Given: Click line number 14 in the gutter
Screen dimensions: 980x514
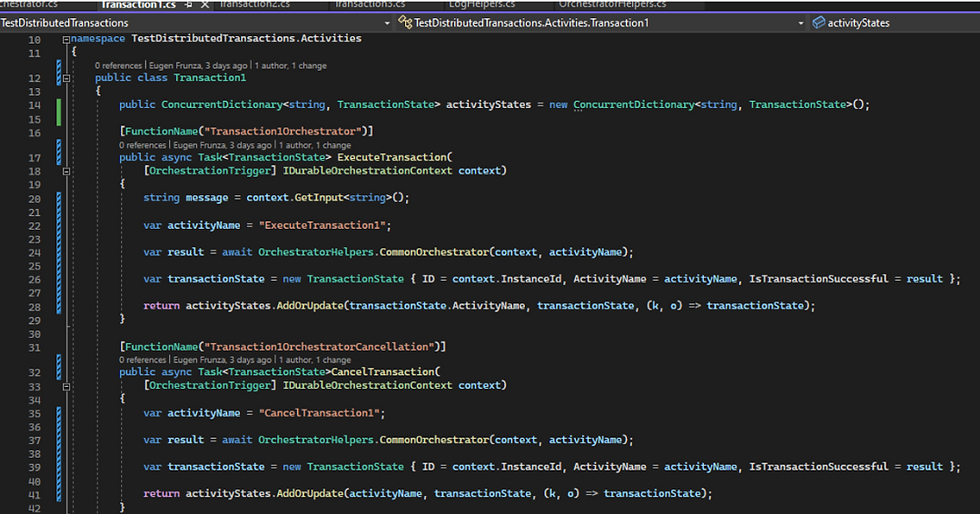Looking at the screenshot, I should click(x=34, y=106).
